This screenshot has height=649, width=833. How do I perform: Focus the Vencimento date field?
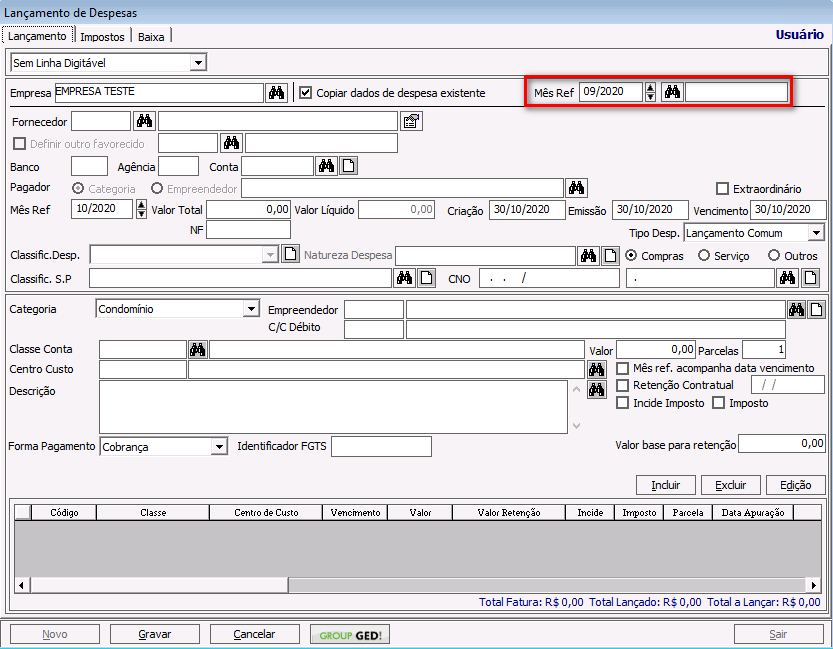(x=788, y=209)
